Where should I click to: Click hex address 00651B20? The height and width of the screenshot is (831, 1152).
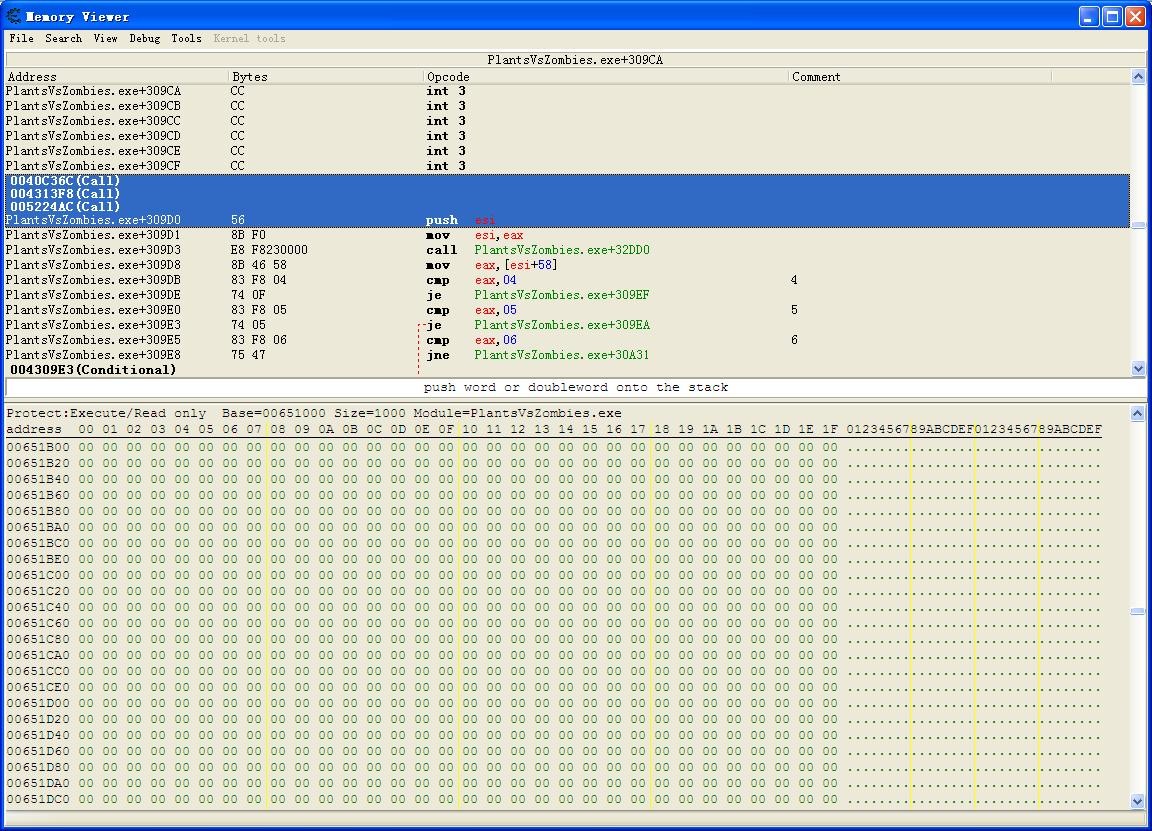(x=38, y=463)
